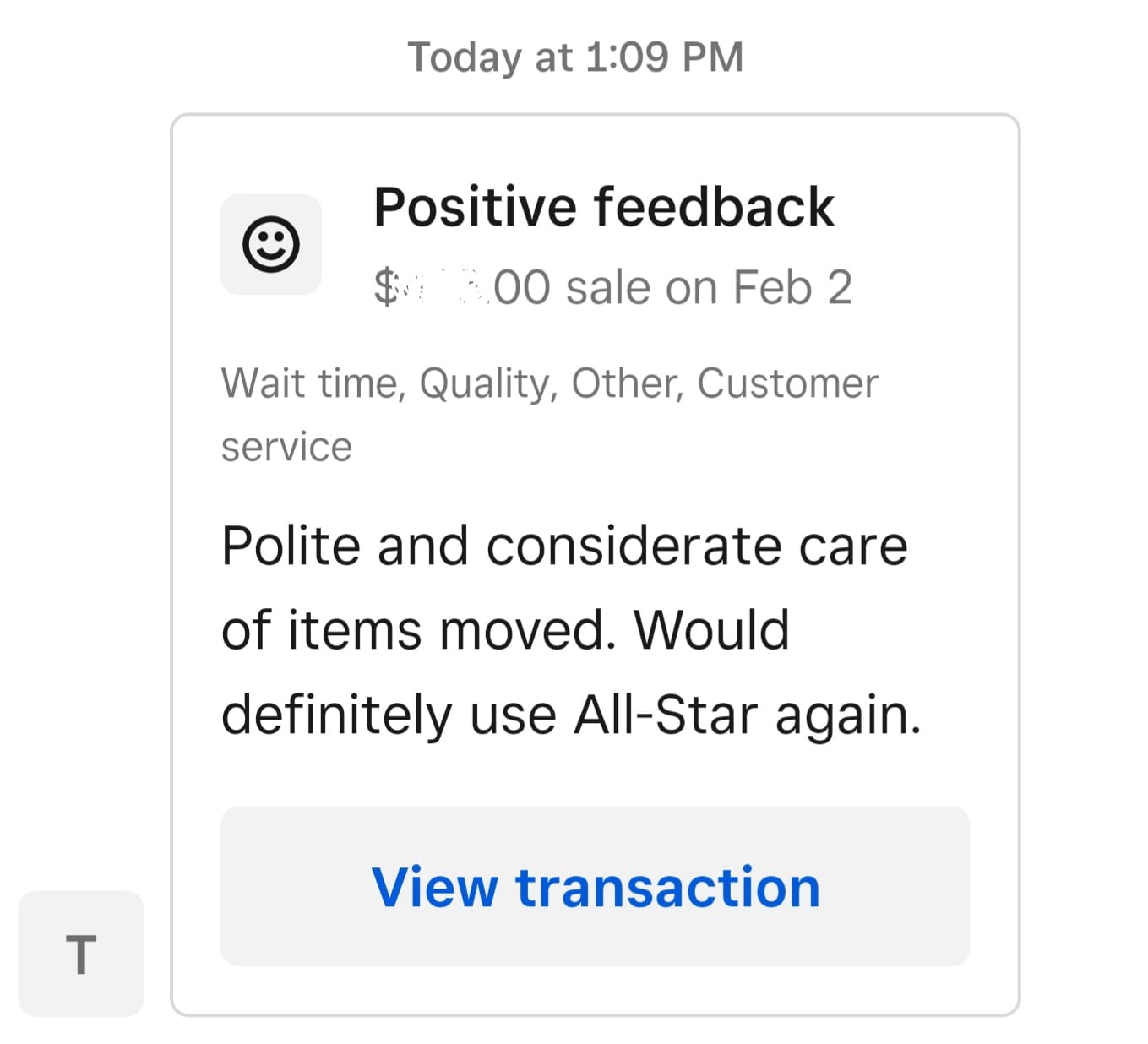This screenshot has width=1148, height=1044.
Task: Click the word "service" on second tag line
Action: pos(286,447)
